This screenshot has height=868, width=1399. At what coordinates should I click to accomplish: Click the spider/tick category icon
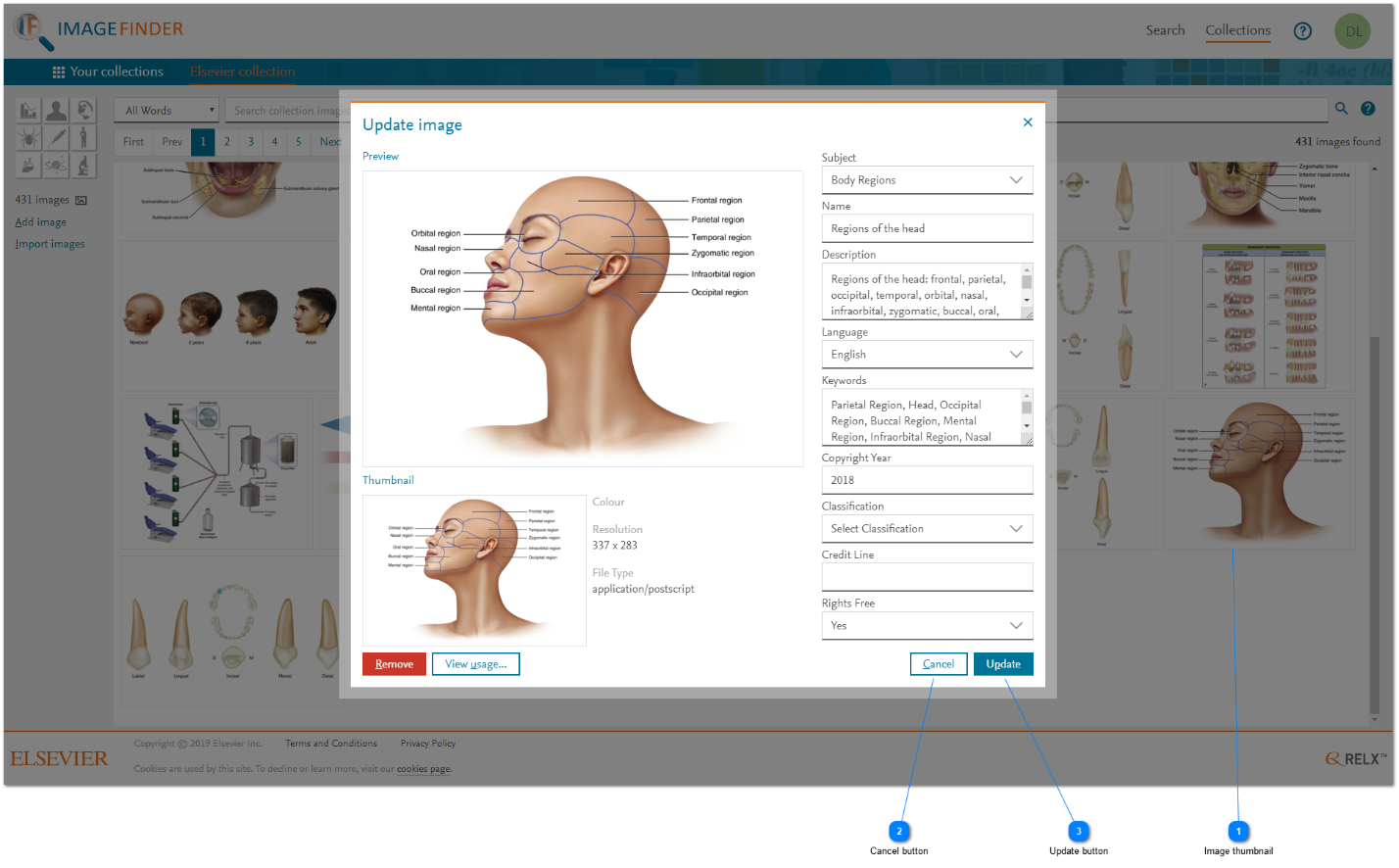point(28,138)
